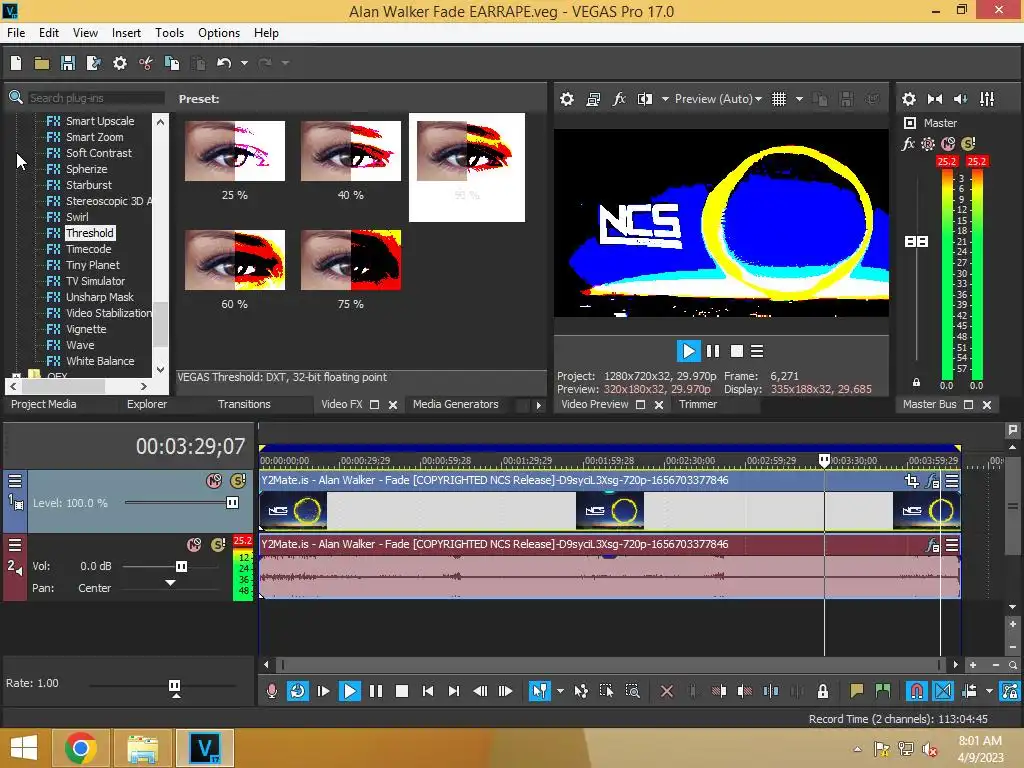Save the project with the floppy icon
The image size is (1024, 768).
pyautogui.click(x=68, y=63)
